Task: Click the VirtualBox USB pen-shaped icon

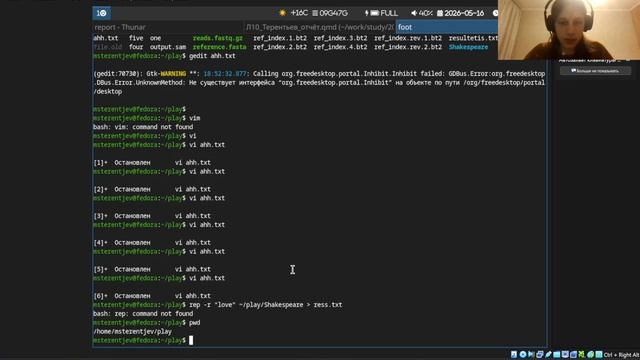Action: [x=548, y=354]
